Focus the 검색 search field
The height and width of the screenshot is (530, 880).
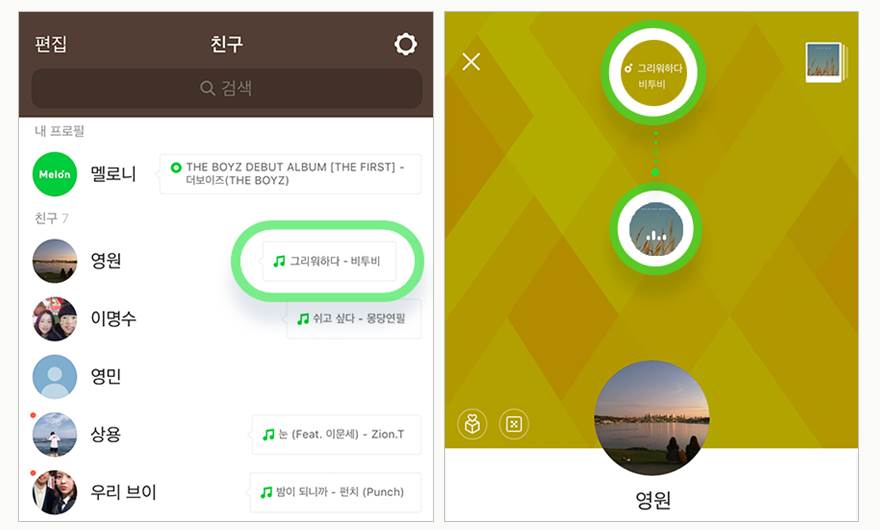tap(227, 88)
